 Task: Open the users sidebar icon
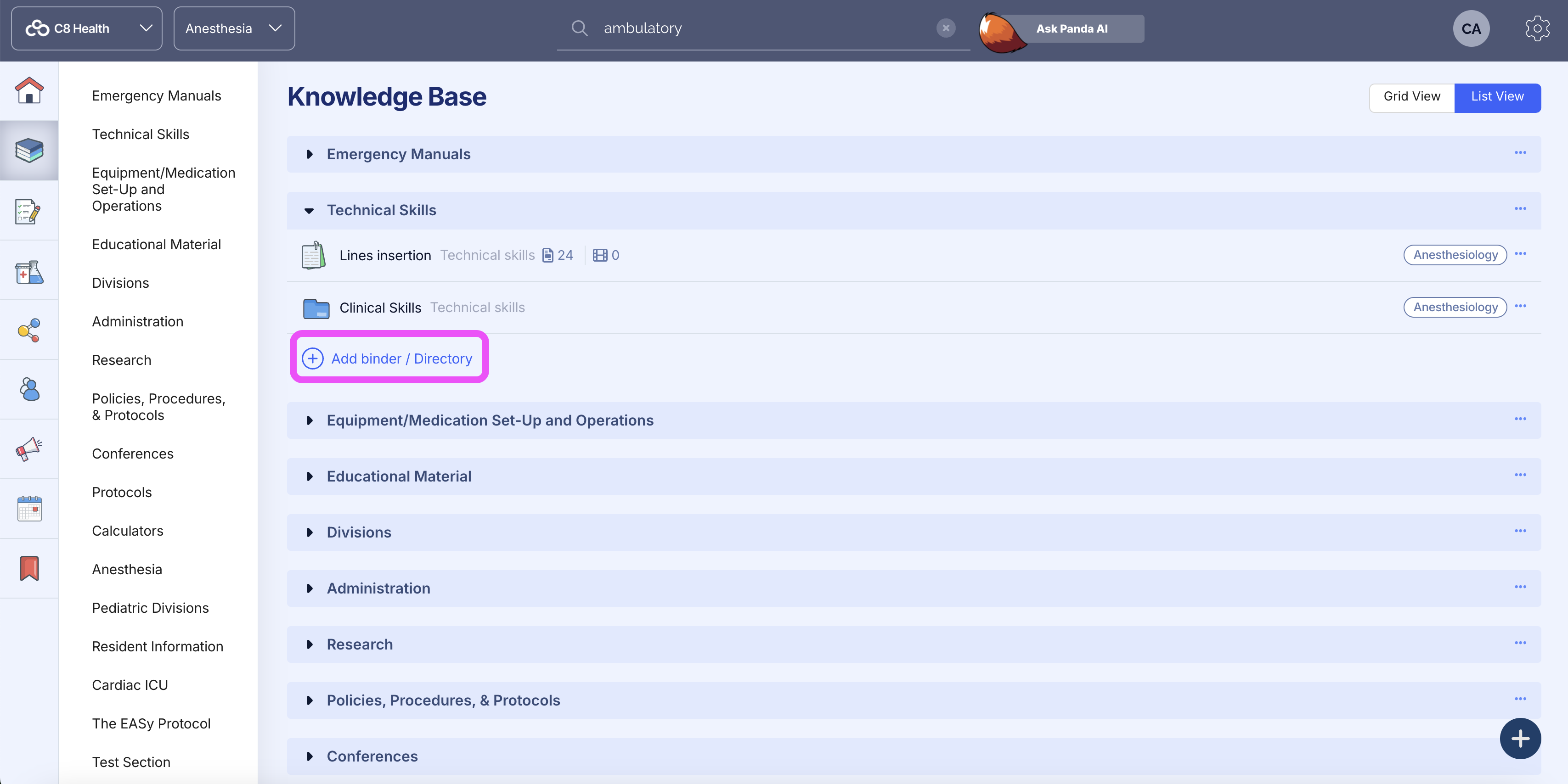pos(29,389)
